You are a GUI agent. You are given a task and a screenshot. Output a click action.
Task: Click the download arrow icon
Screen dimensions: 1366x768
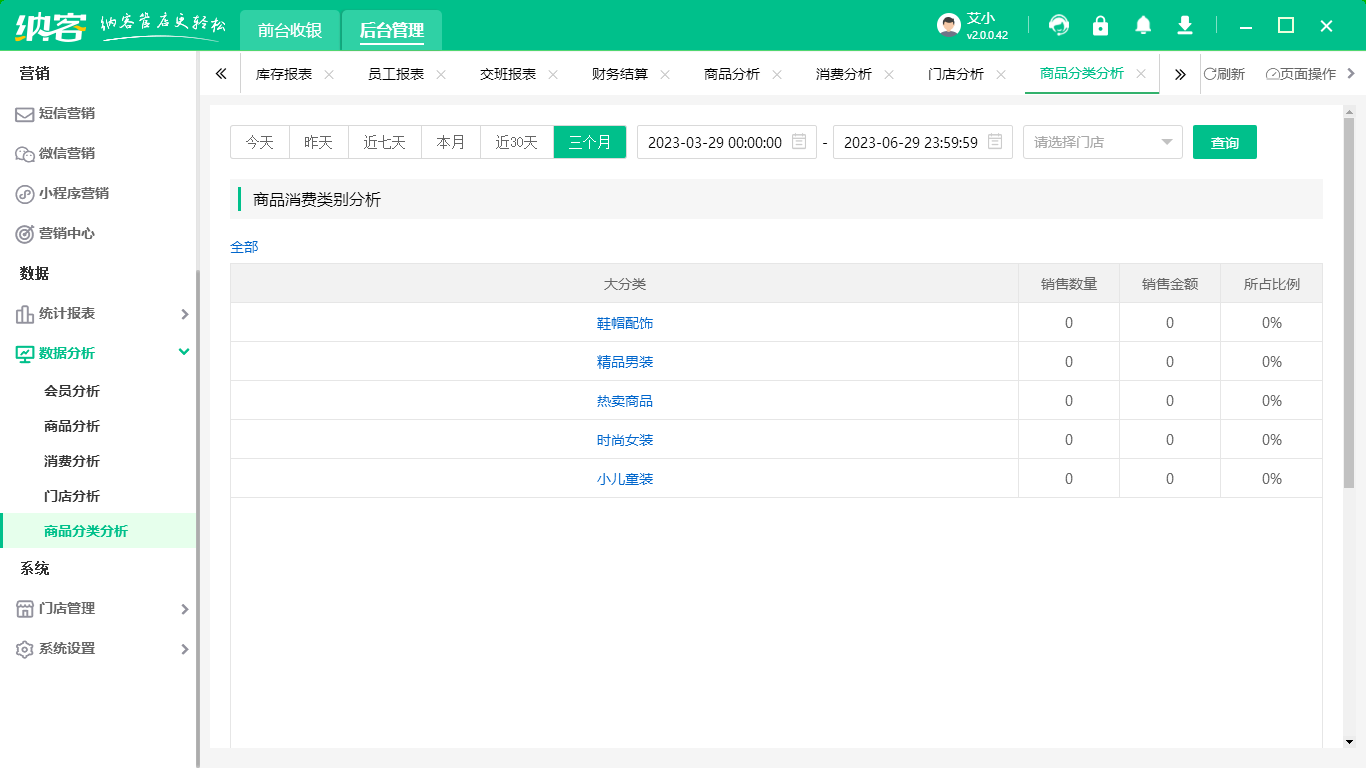(1185, 26)
